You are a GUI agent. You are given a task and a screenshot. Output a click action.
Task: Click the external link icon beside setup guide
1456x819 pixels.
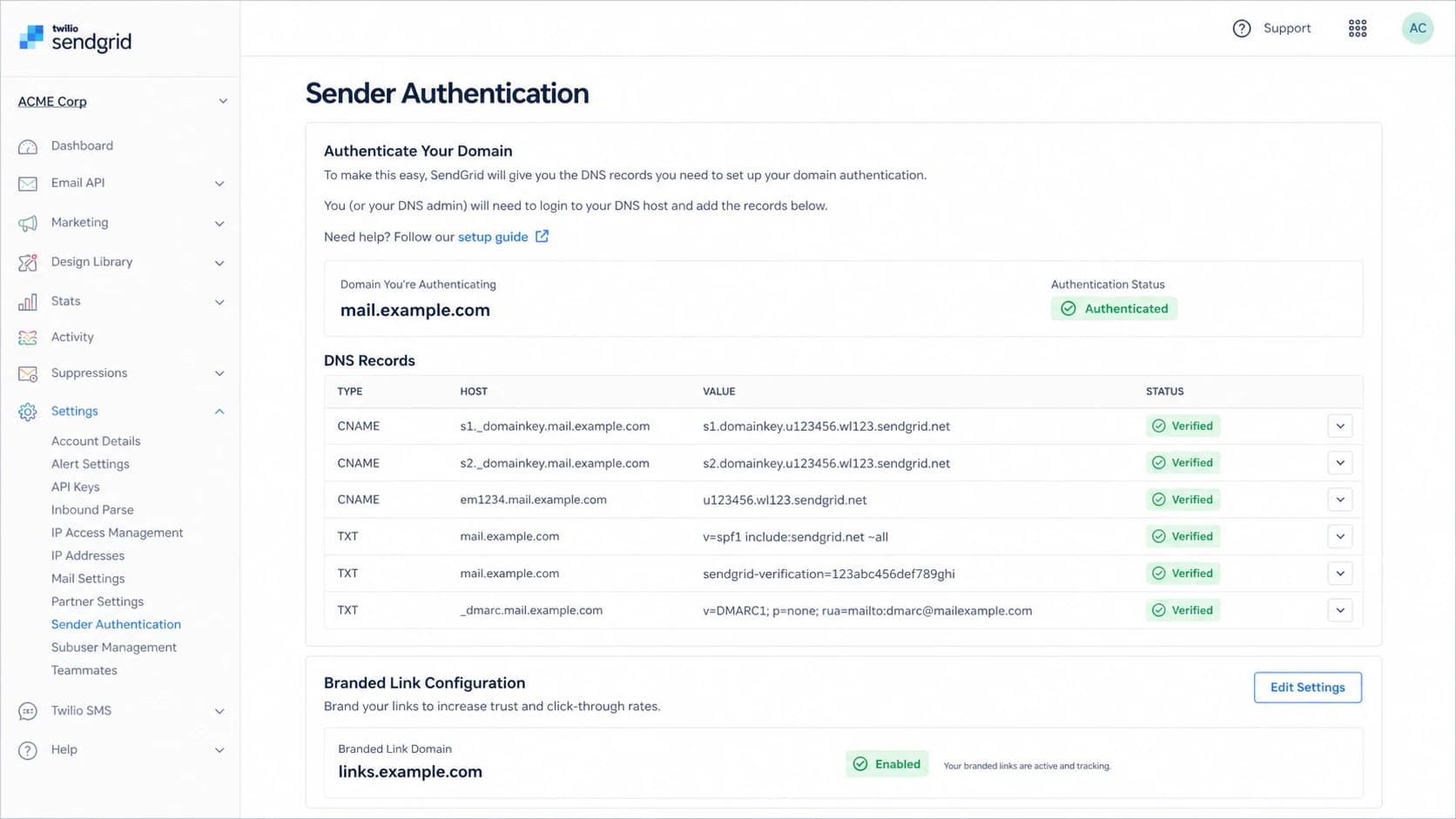click(x=542, y=236)
